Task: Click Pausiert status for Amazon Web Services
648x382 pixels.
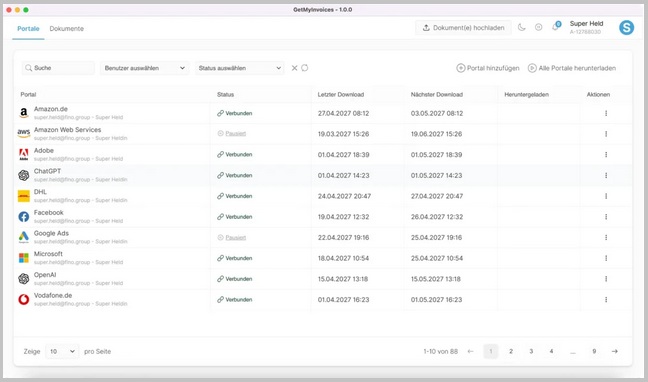Action: (232, 134)
